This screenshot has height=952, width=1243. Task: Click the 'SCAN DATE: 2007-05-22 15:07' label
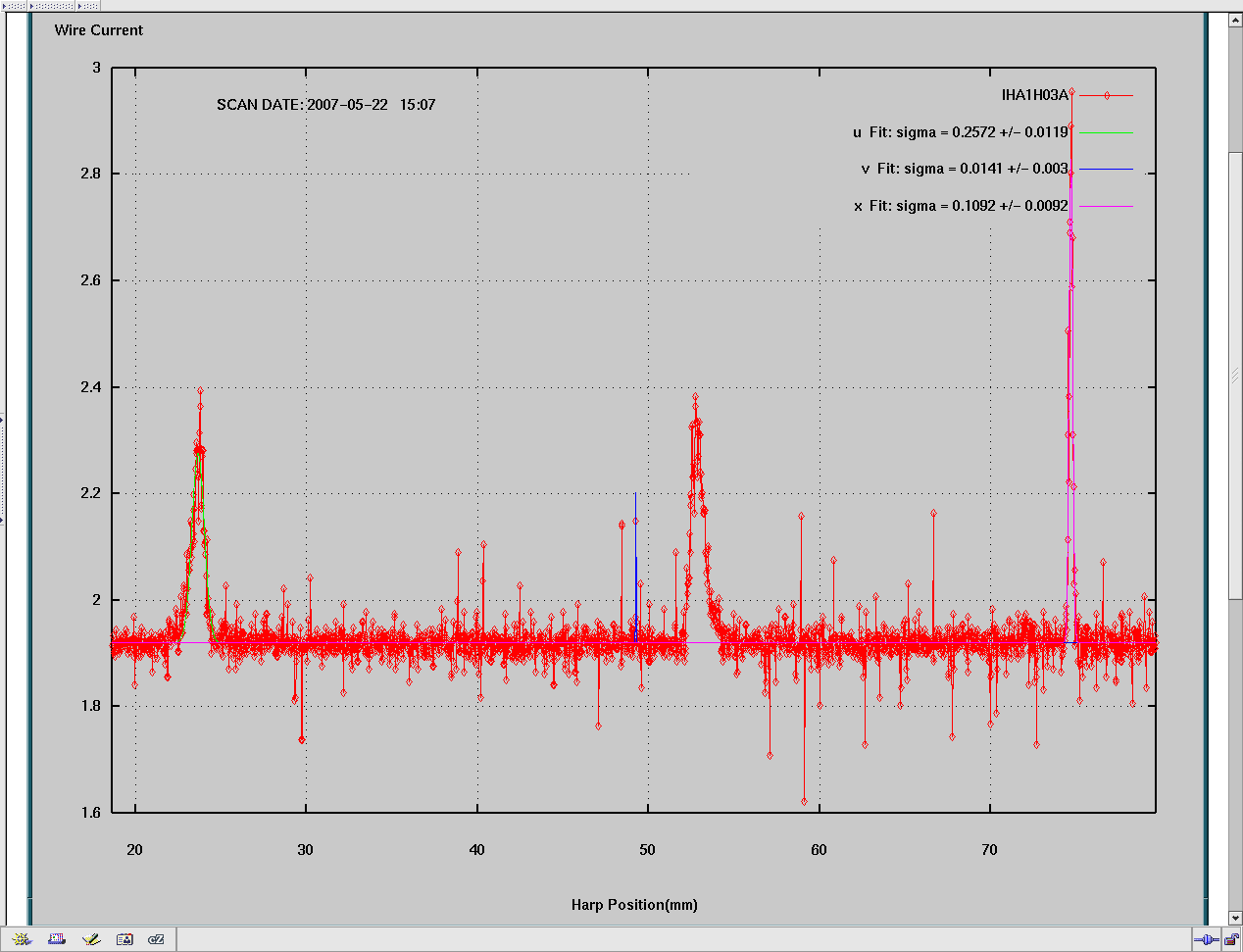[326, 105]
